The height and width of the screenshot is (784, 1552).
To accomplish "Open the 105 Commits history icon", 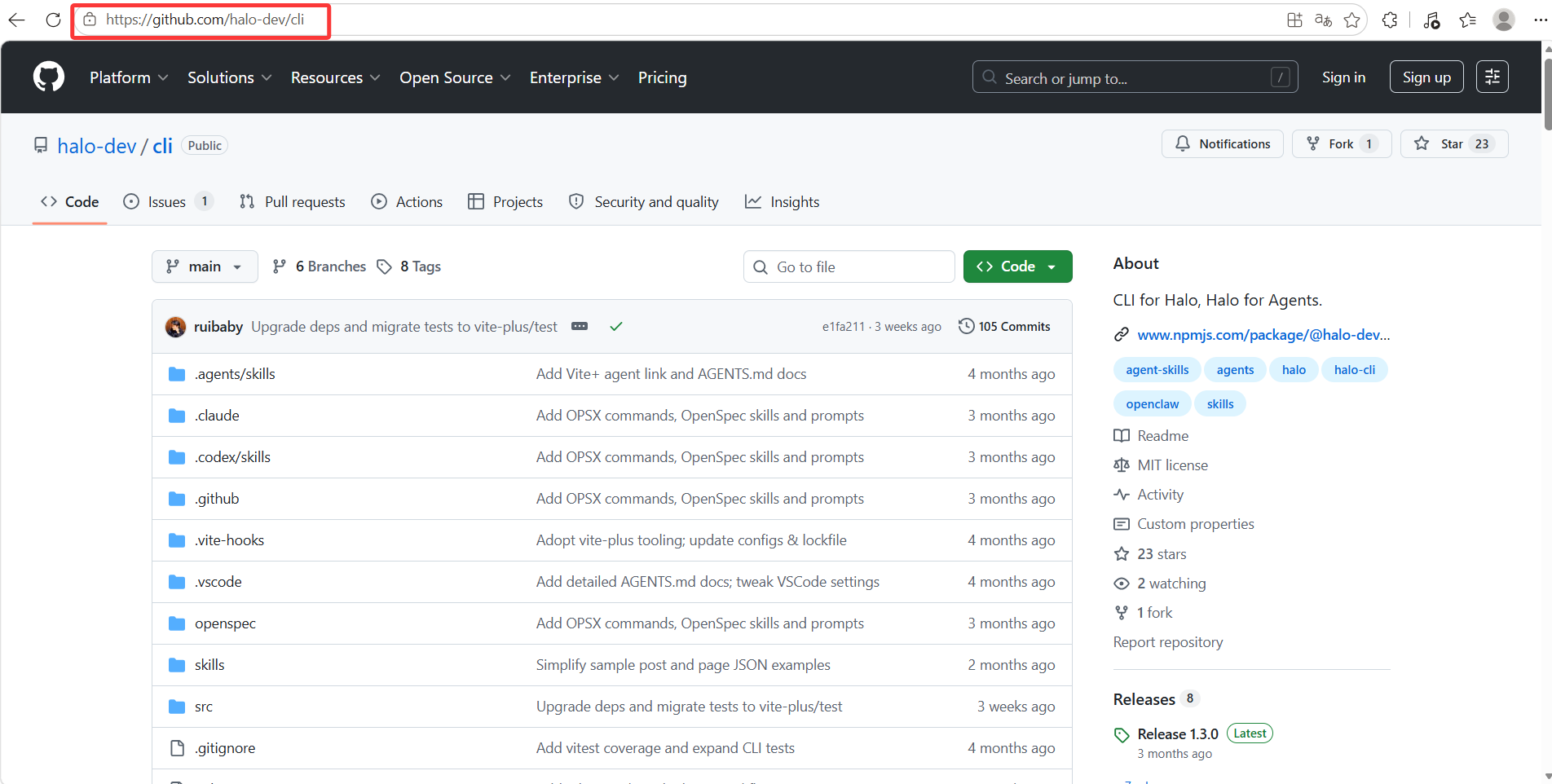I will (x=966, y=326).
